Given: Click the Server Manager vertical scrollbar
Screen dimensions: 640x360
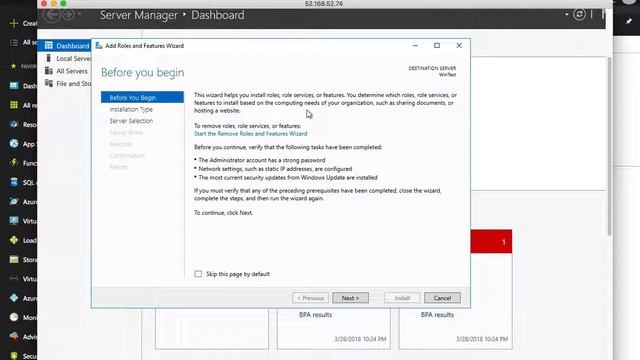Looking at the screenshot, I should (609, 146).
